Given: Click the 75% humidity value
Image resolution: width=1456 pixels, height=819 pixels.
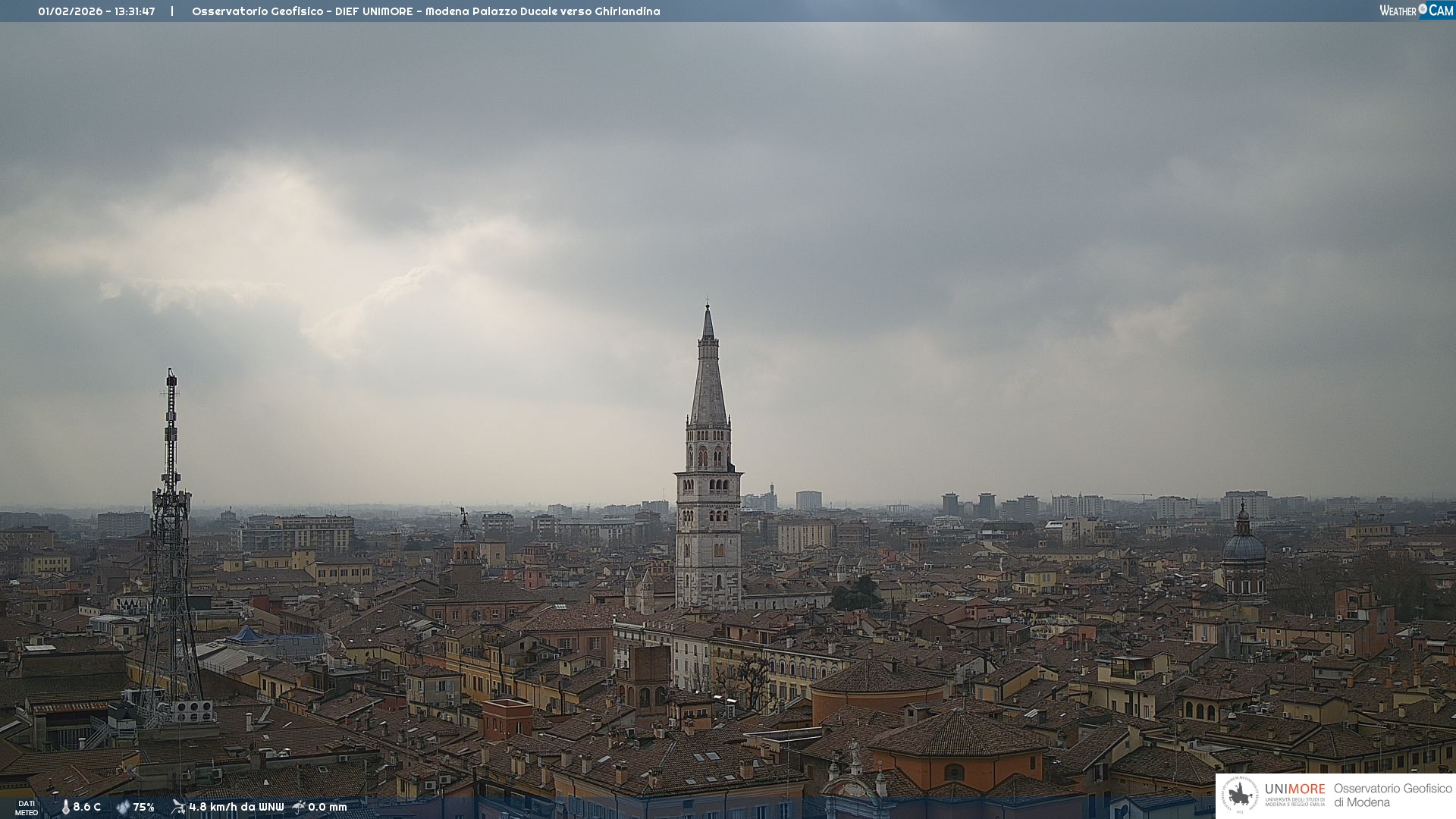Looking at the screenshot, I should 144,808.
